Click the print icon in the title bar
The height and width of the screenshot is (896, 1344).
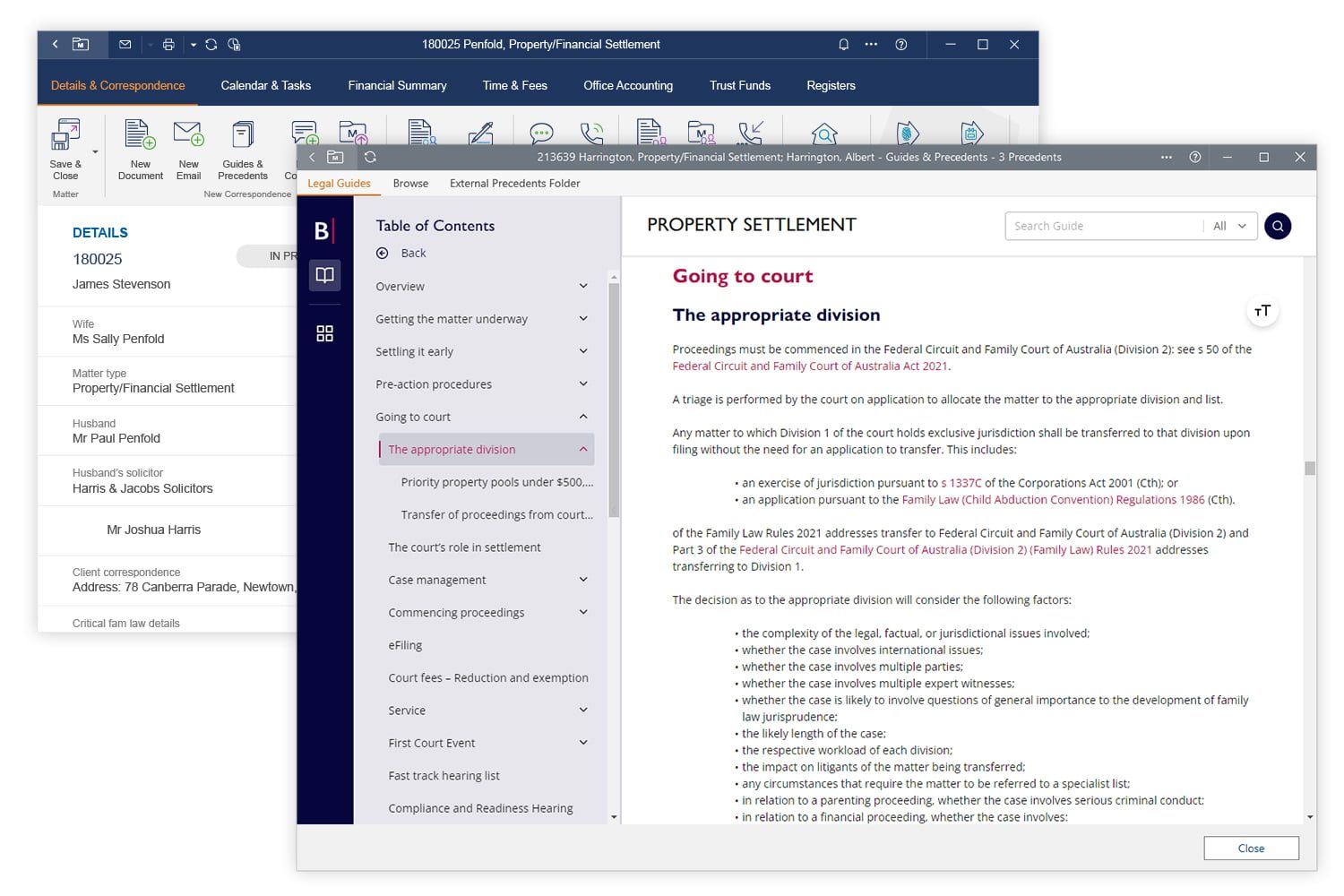click(168, 44)
